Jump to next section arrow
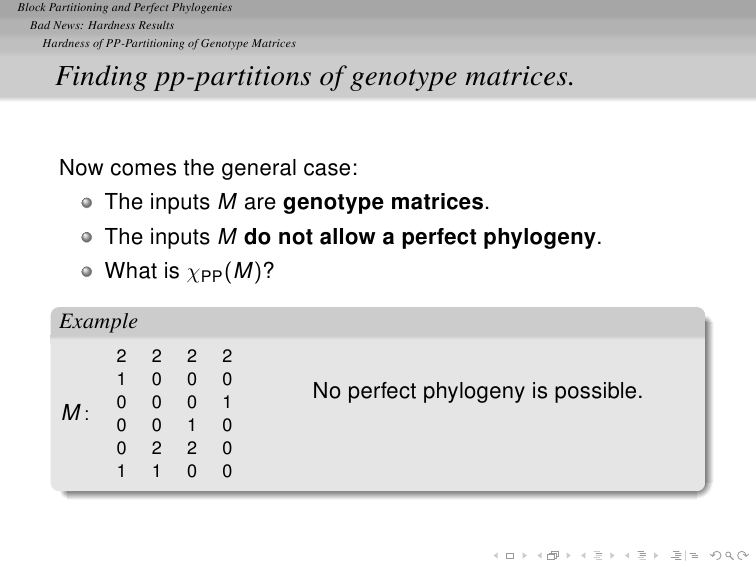 click(x=656, y=556)
